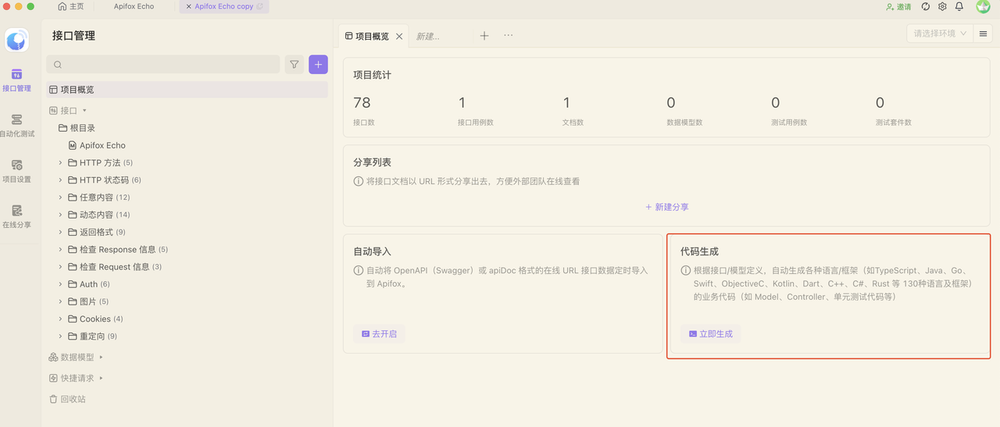Add a new tab with plus icon

point(484,36)
